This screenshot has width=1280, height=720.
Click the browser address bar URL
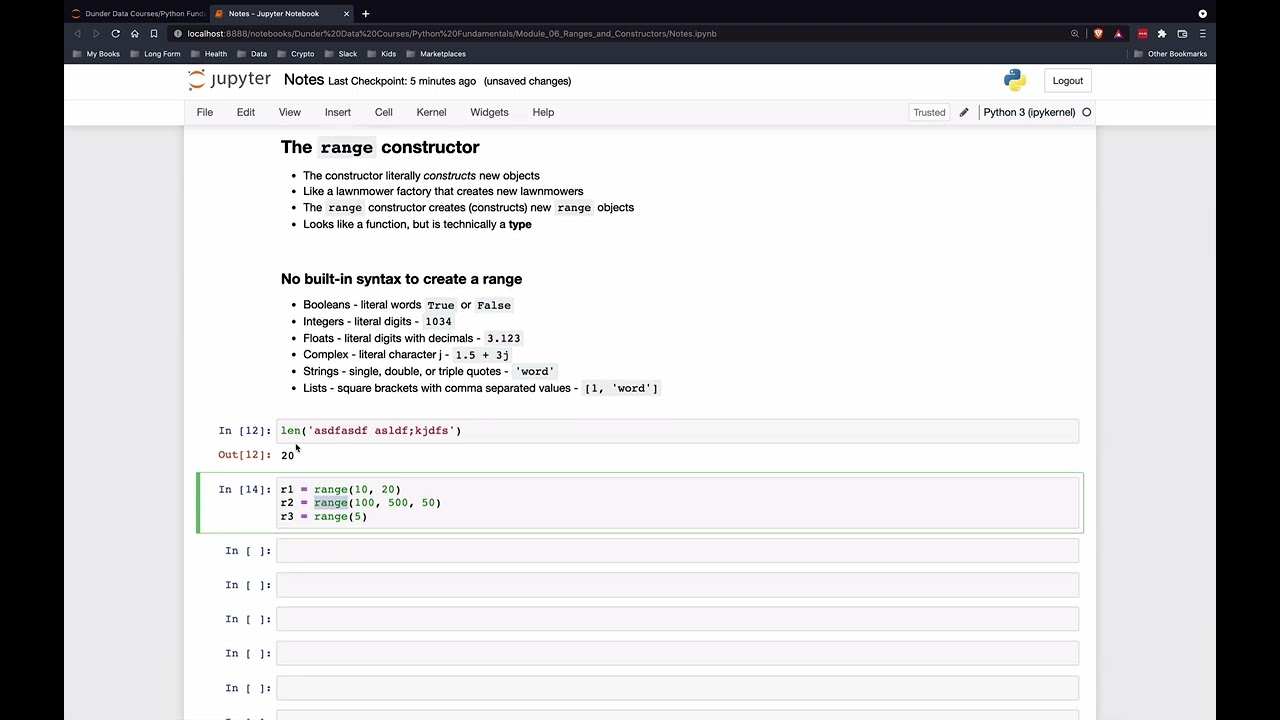tap(452, 33)
